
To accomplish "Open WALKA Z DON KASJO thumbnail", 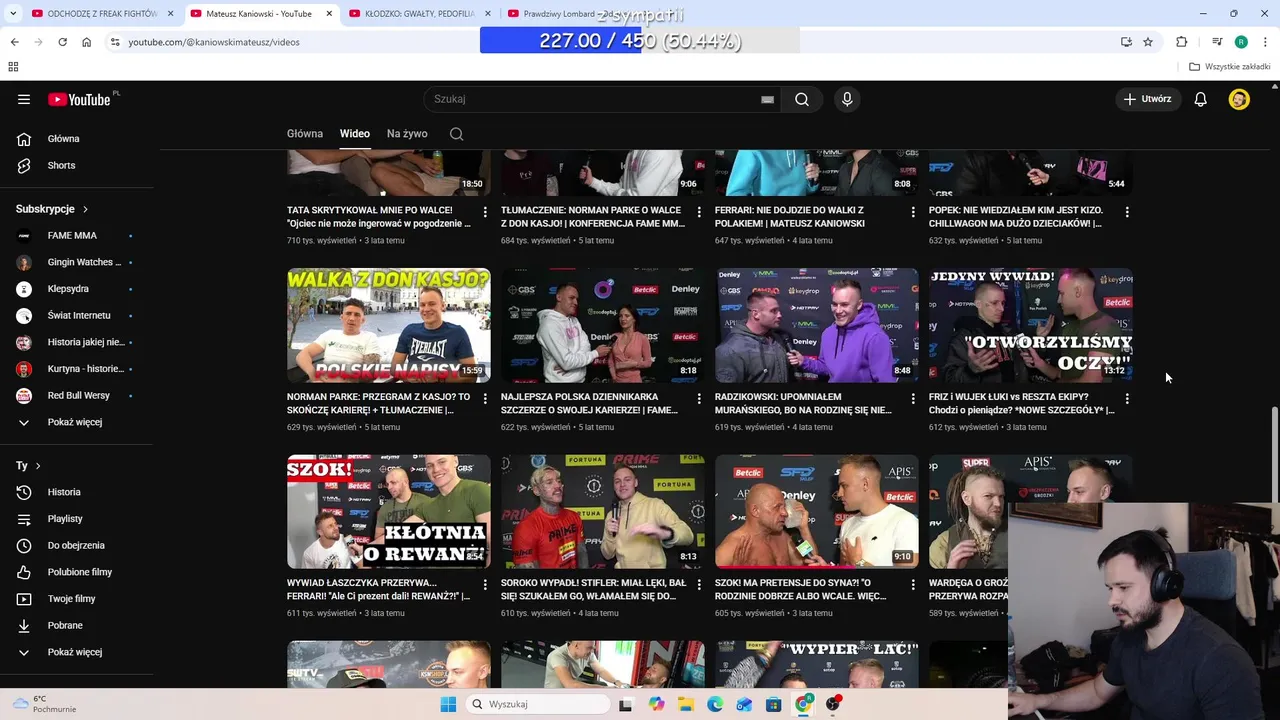I will tap(389, 325).
